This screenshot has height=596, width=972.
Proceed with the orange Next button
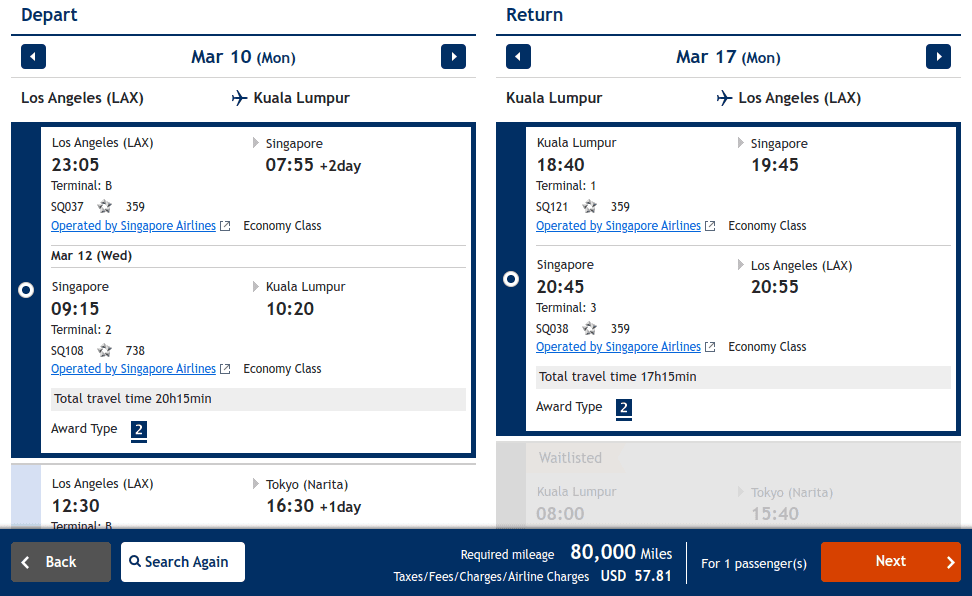(890, 562)
